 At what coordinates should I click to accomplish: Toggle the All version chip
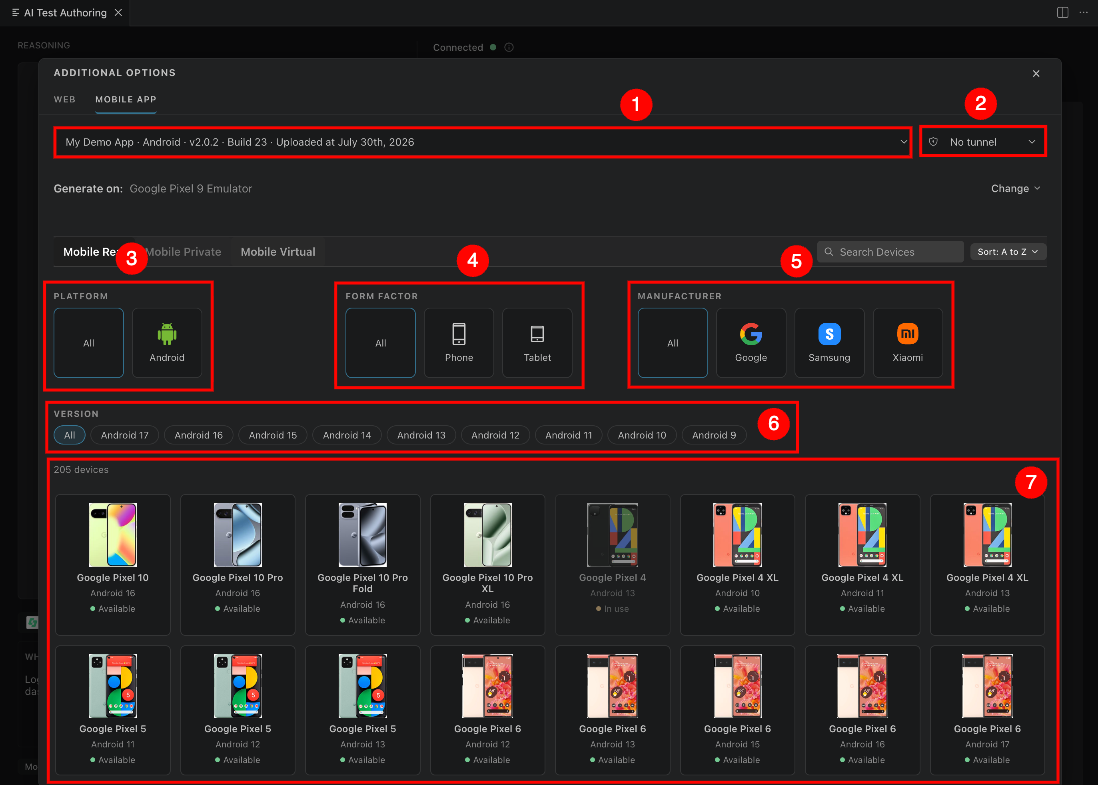[x=69, y=436]
